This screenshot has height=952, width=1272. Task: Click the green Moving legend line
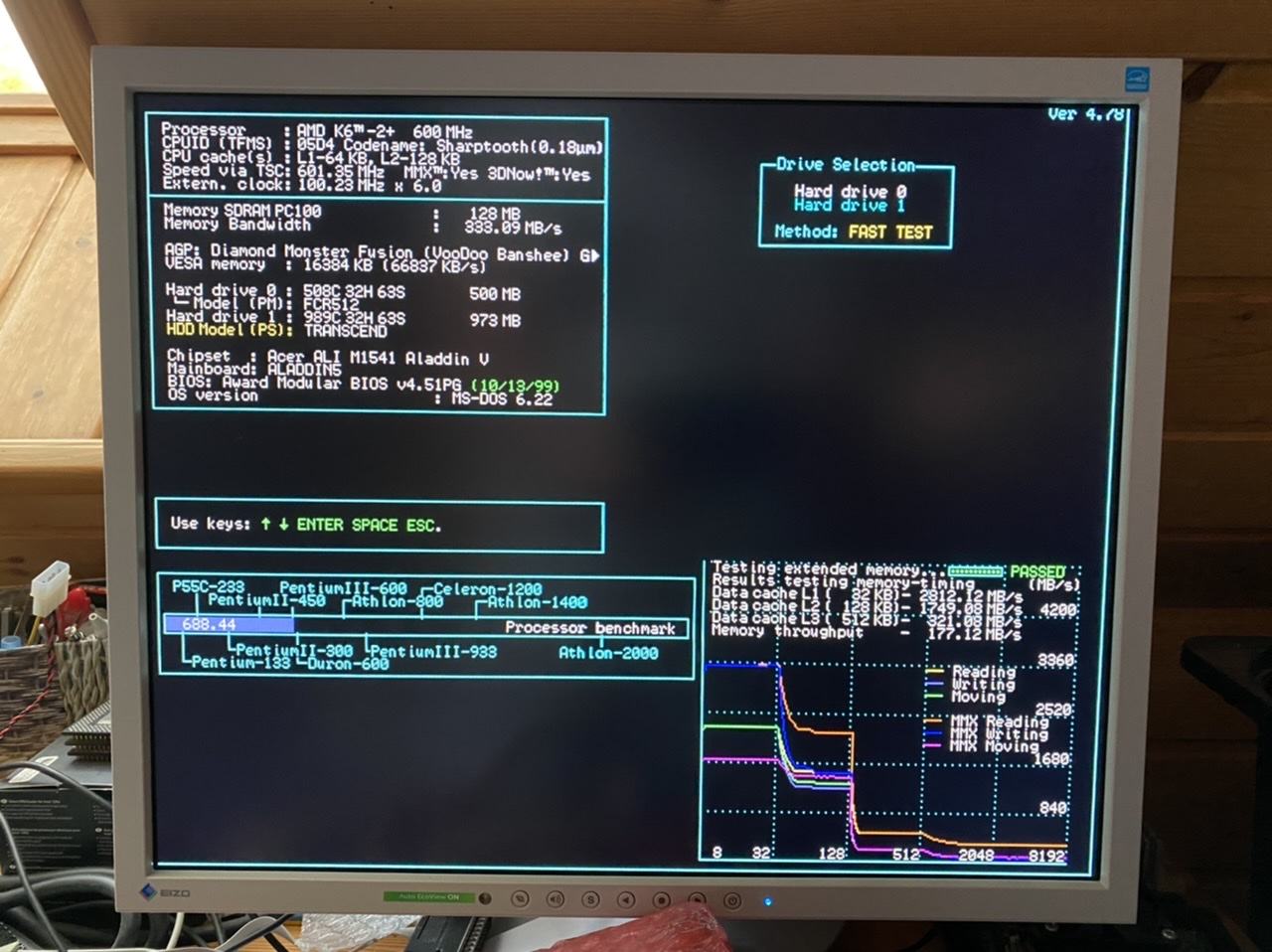933,696
